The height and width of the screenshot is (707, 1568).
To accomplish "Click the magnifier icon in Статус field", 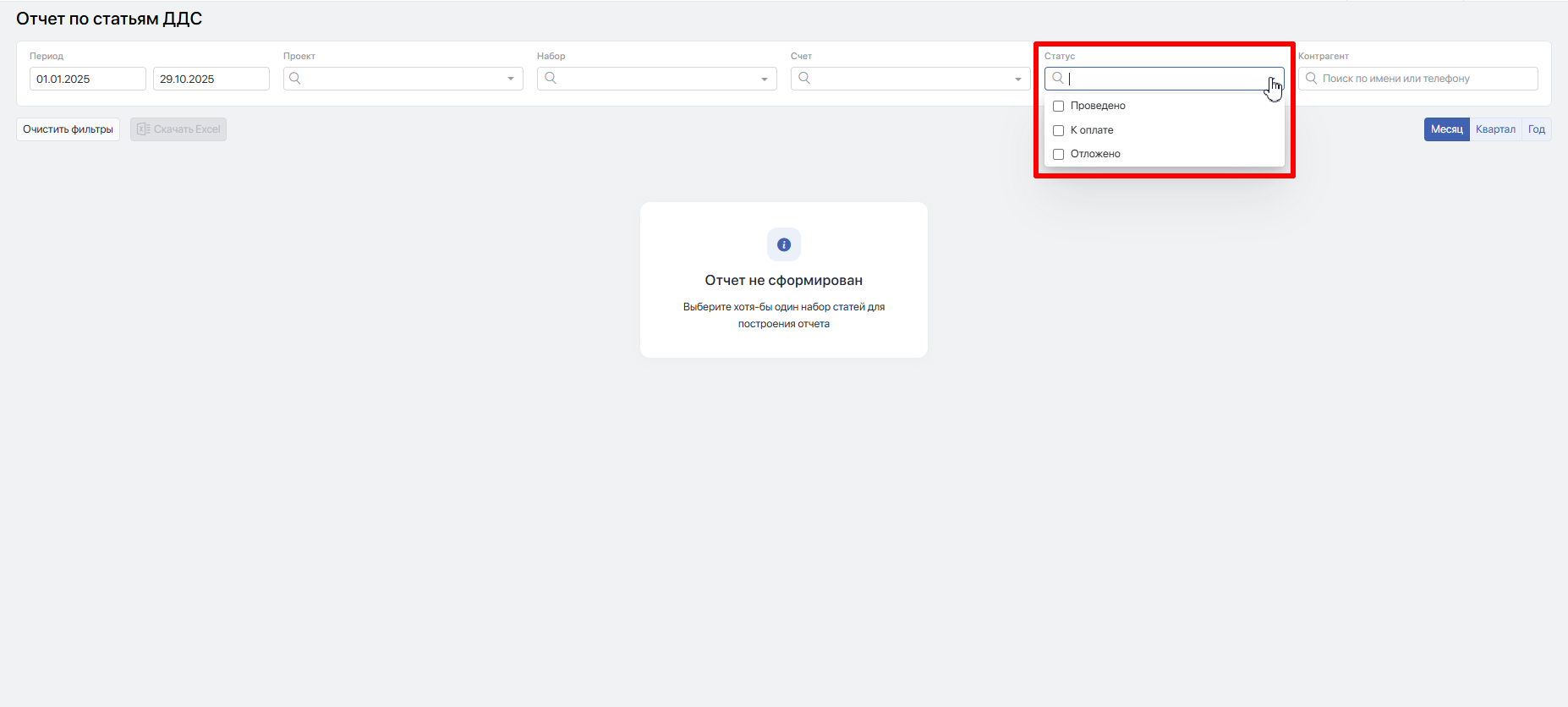I will click(1058, 79).
